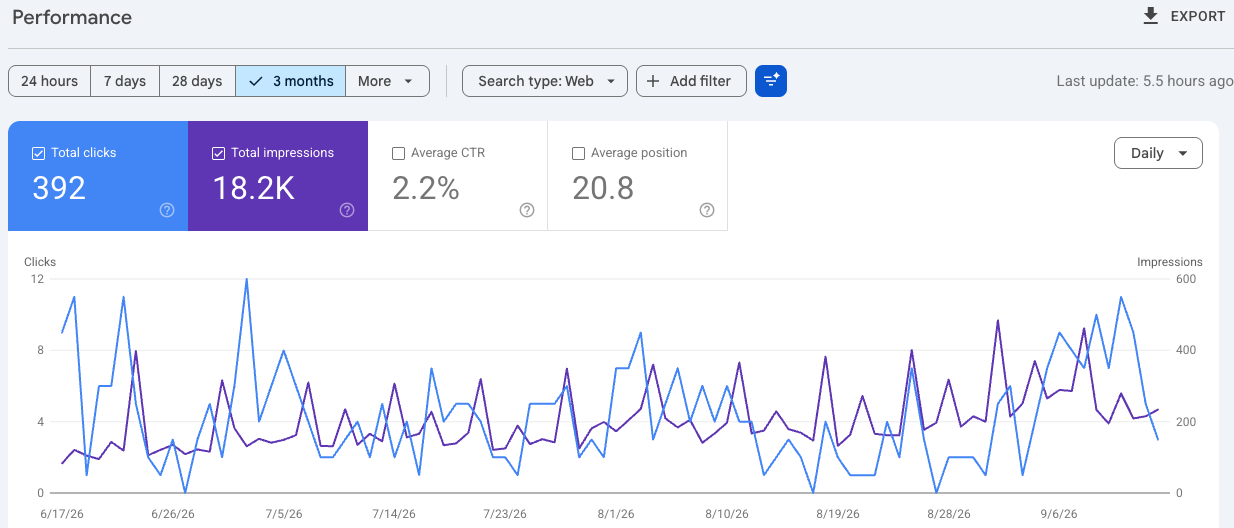1234x528 pixels.
Task: Click the 7/23/26 date axis label
Action: [x=504, y=514]
